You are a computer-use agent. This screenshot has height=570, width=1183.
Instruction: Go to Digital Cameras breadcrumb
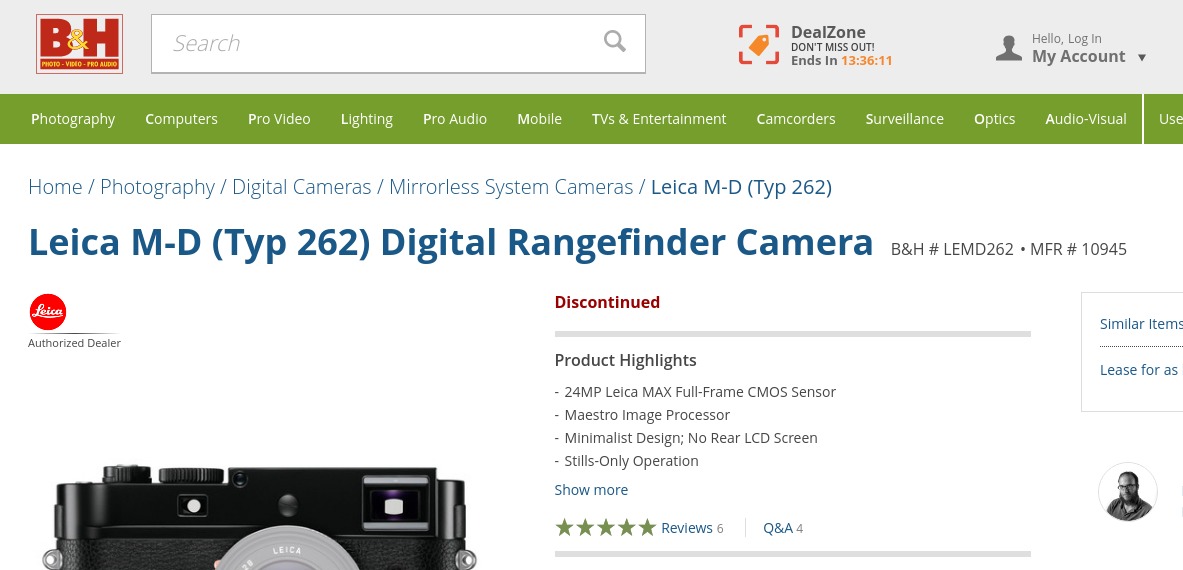(302, 187)
